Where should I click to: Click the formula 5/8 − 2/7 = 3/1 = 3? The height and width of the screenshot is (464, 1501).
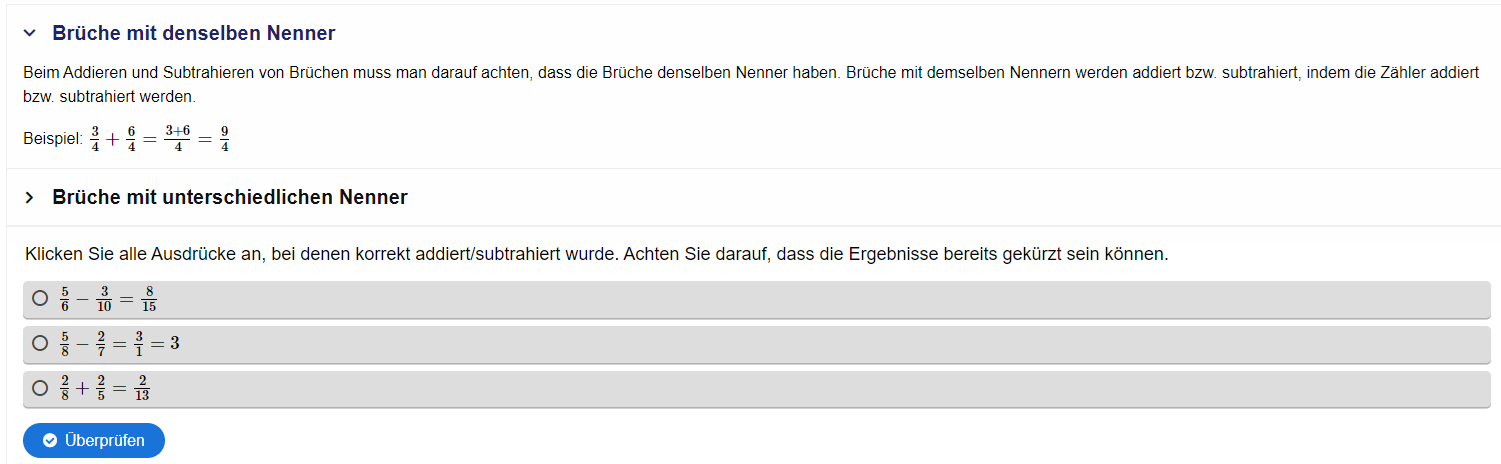pos(119,344)
